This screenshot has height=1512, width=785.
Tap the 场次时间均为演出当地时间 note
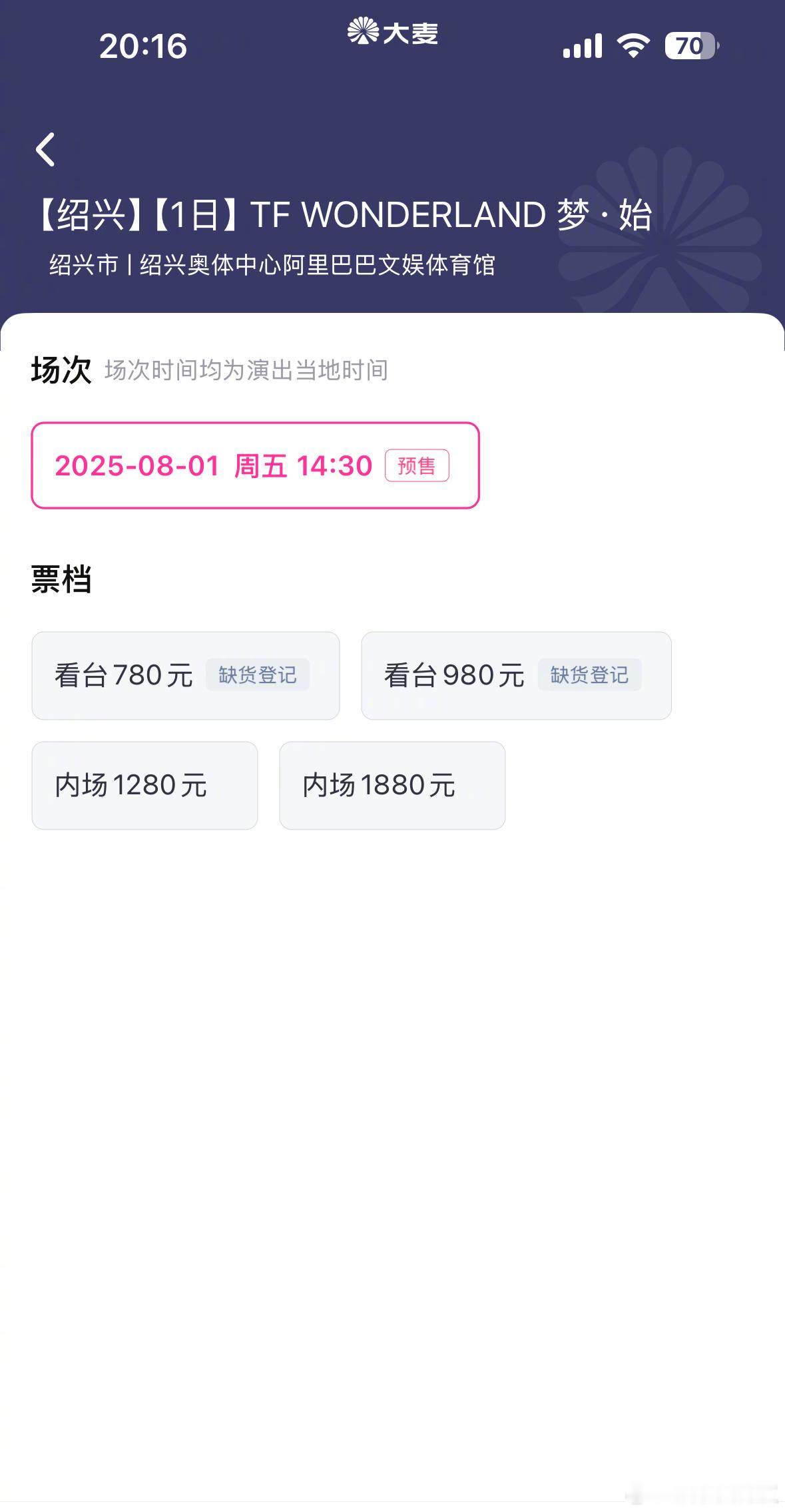[246, 370]
